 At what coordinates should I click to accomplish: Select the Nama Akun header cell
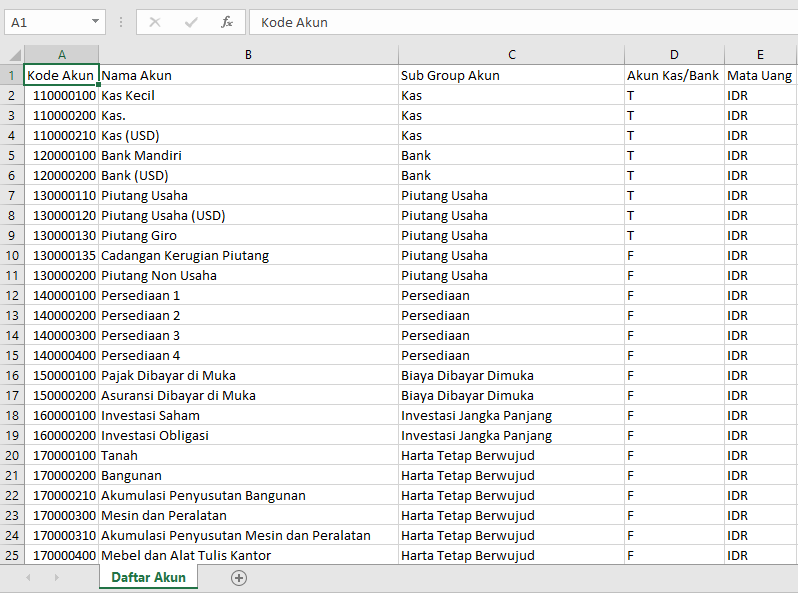248,75
